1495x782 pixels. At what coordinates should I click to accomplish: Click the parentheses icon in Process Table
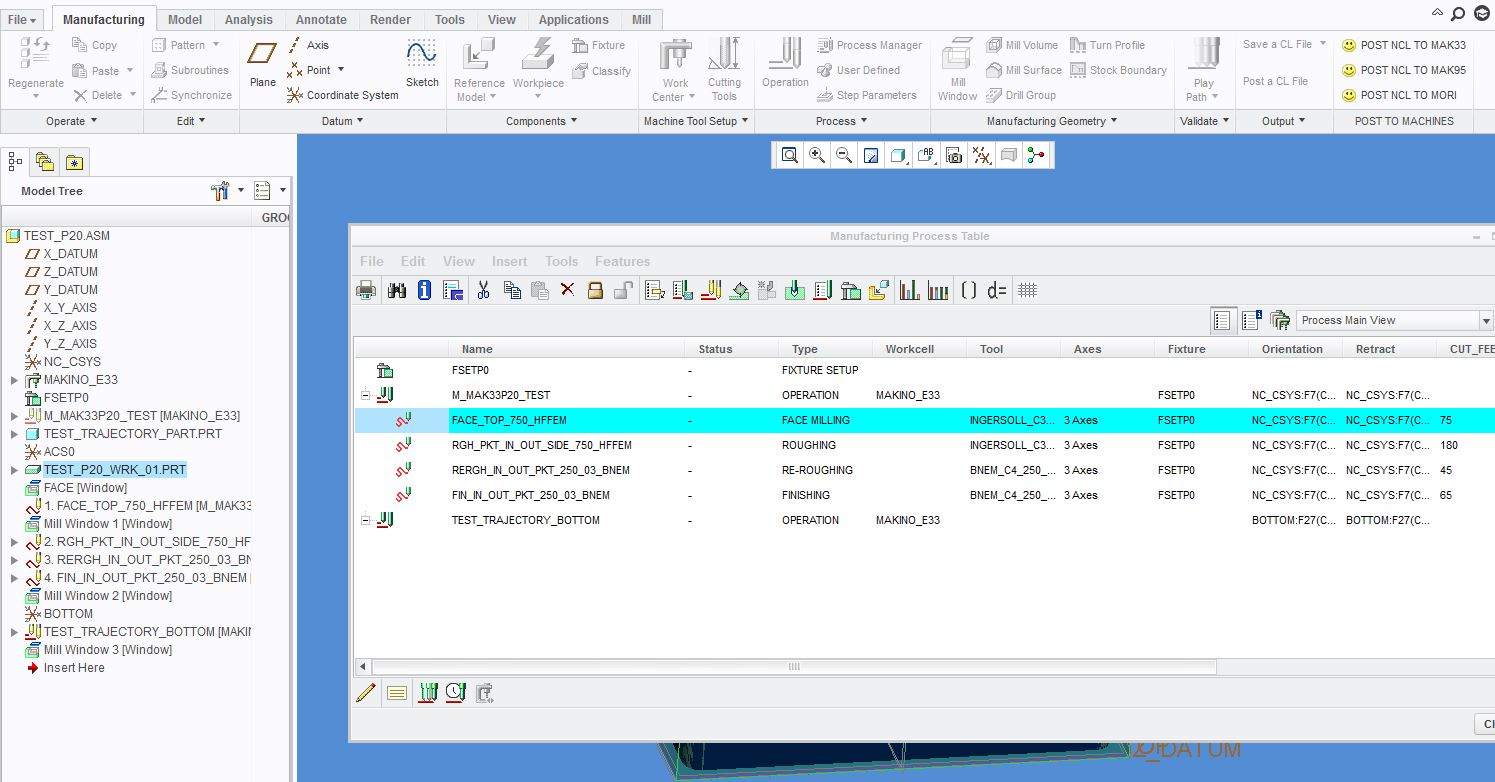coord(968,290)
